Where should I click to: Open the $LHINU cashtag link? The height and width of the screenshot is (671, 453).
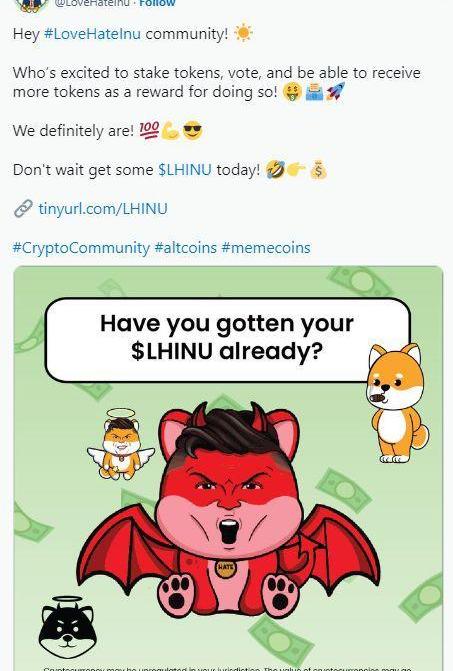[185, 170]
